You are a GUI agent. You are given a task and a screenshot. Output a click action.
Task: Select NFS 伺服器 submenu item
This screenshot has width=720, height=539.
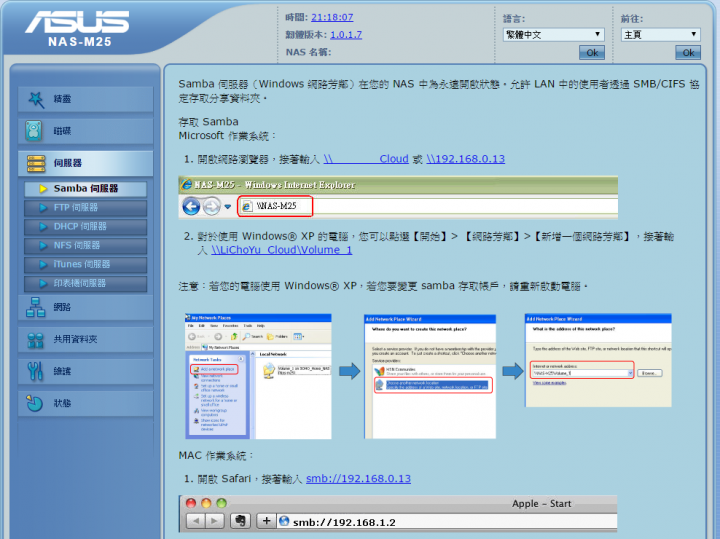point(86,246)
